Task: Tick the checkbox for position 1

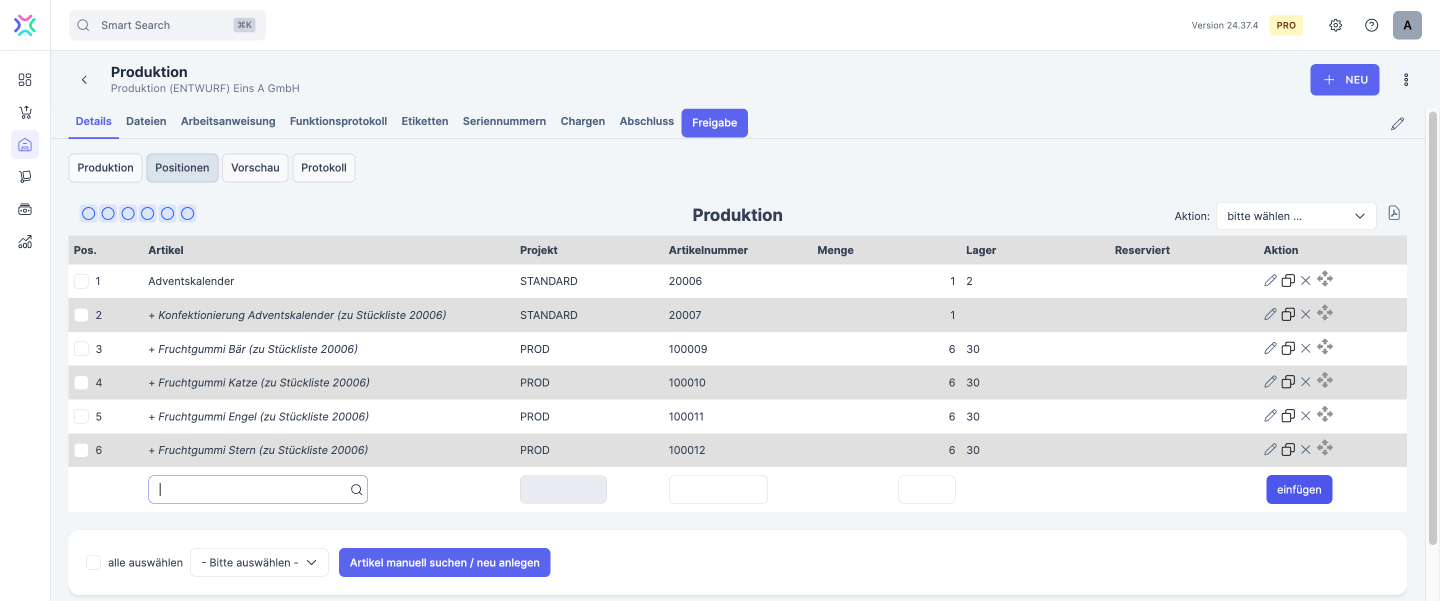Action: pyautogui.click(x=81, y=282)
